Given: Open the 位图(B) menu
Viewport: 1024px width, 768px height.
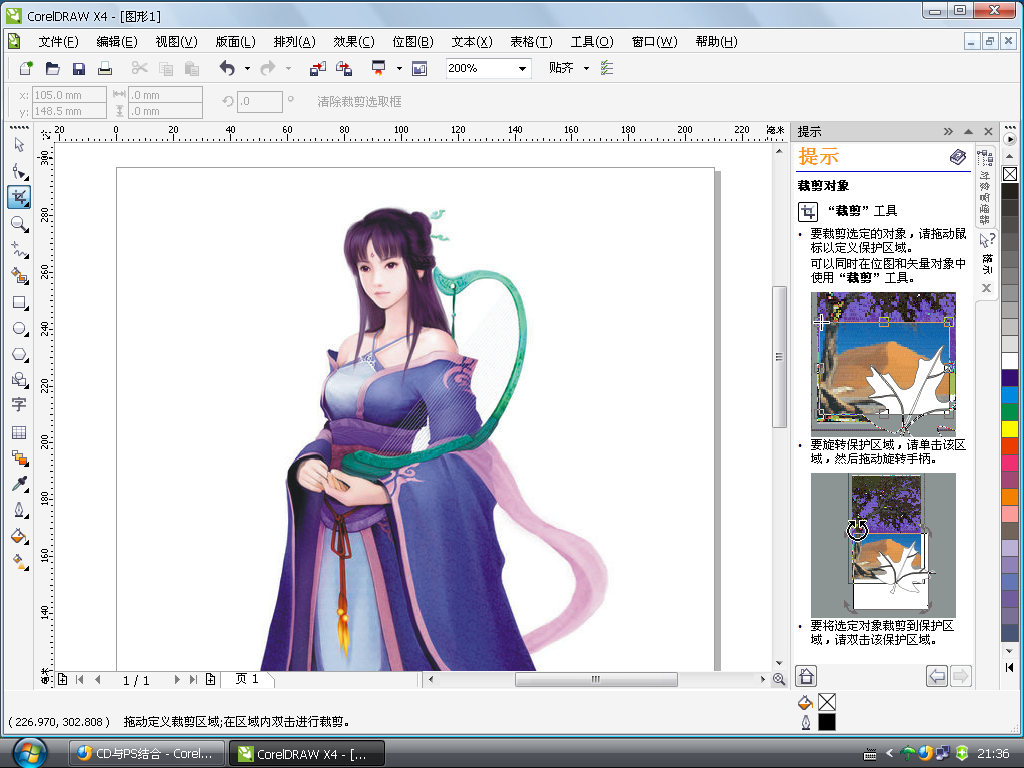Looking at the screenshot, I should pyautogui.click(x=412, y=42).
